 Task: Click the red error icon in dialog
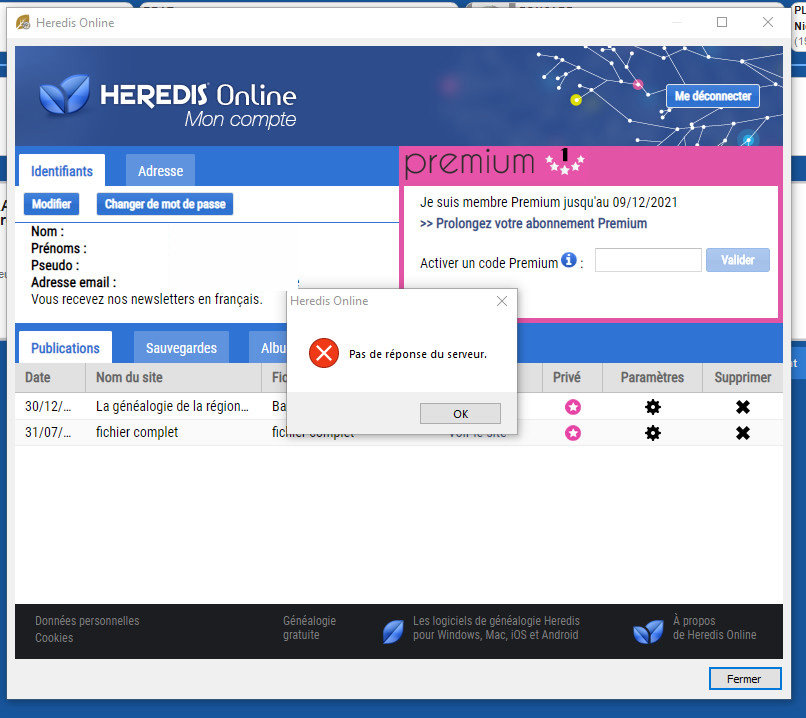pyautogui.click(x=324, y=353)
